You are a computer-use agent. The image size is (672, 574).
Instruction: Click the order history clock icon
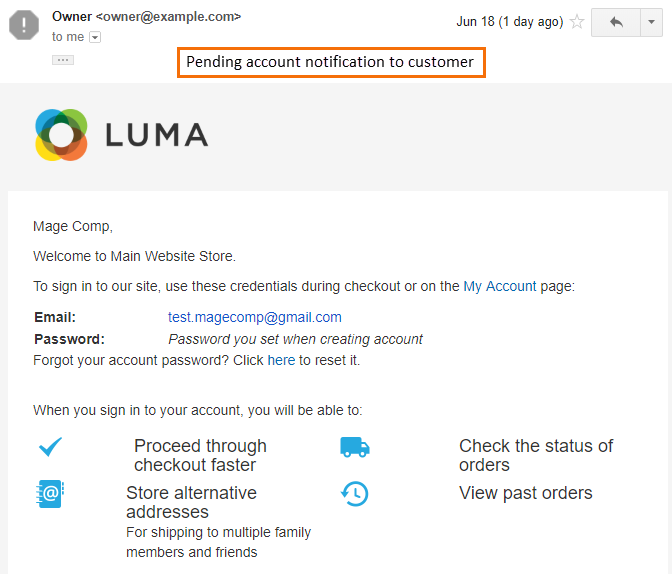354,494
